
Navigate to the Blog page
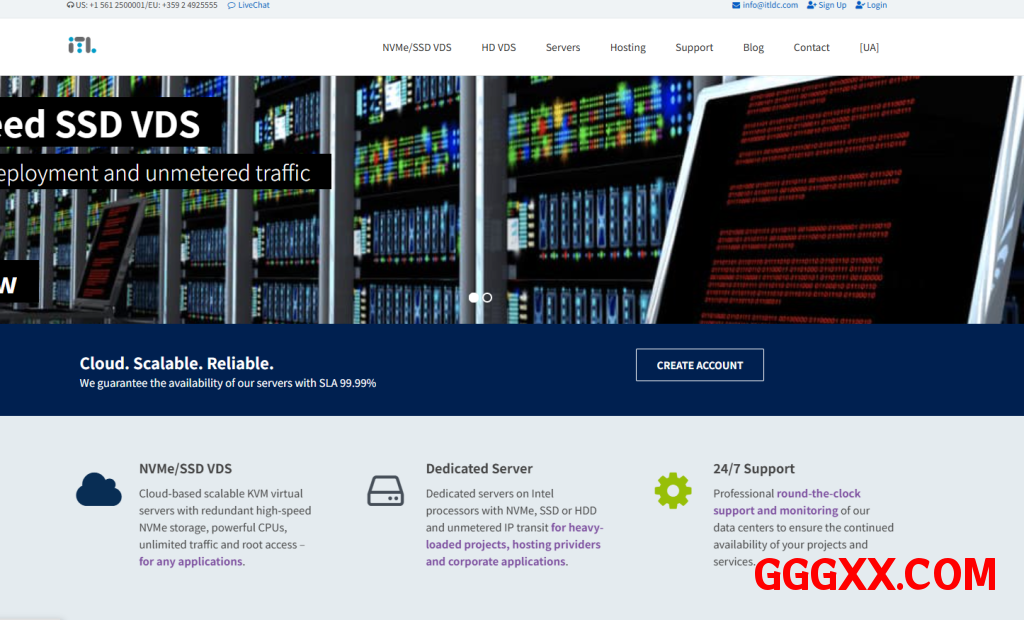pos(753,47)
